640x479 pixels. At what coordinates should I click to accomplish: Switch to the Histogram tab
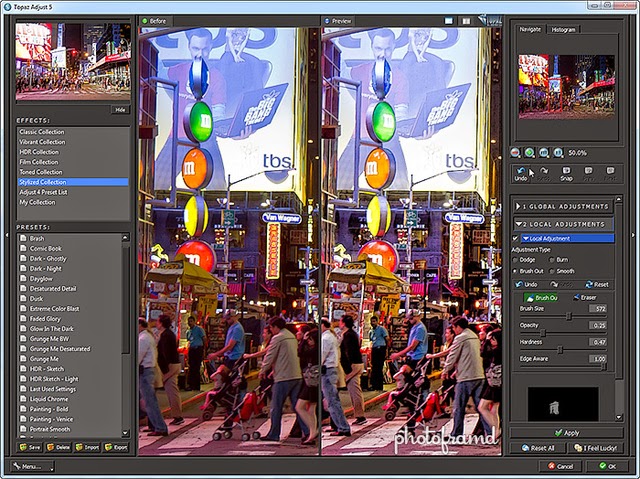tap(562, 31)
